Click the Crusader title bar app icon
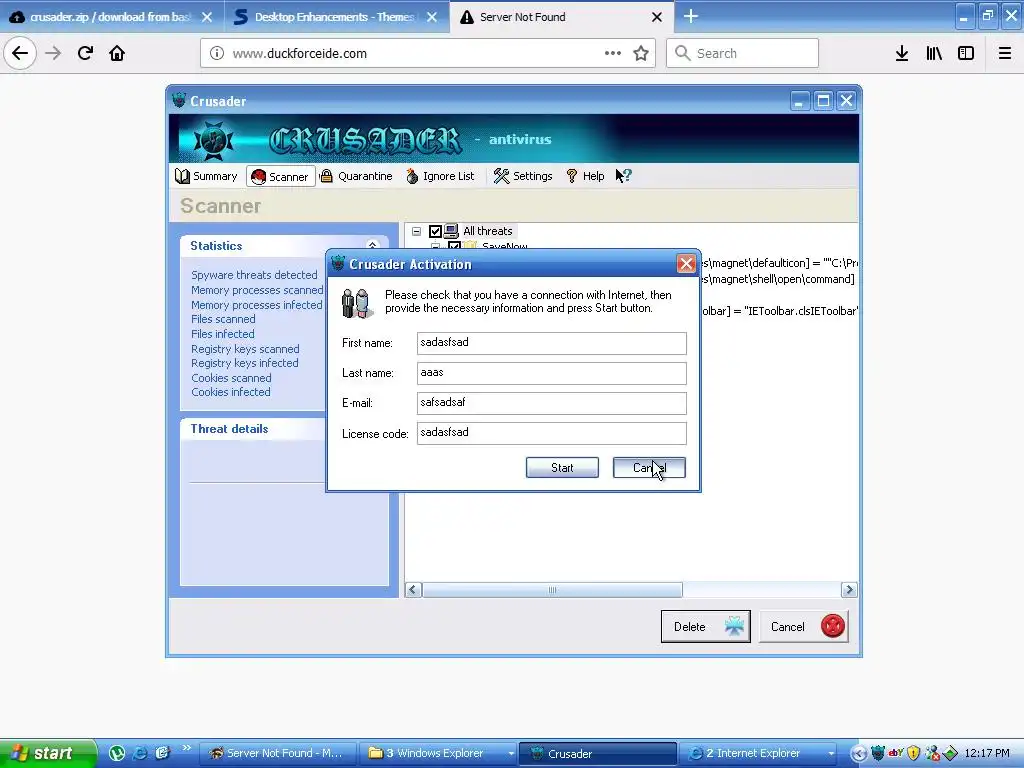This screenshot has width=1024, height=768. tap(179, 101)
